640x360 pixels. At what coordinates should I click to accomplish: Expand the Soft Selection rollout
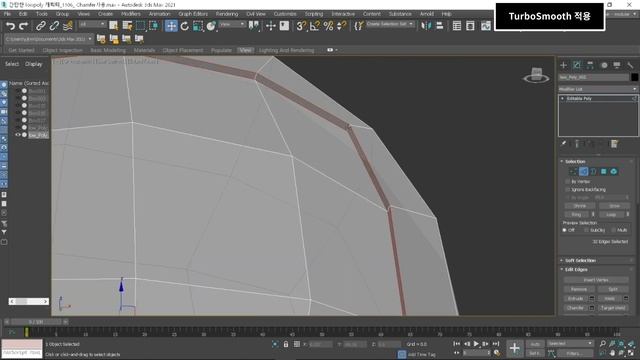click(x=580, y=260)
